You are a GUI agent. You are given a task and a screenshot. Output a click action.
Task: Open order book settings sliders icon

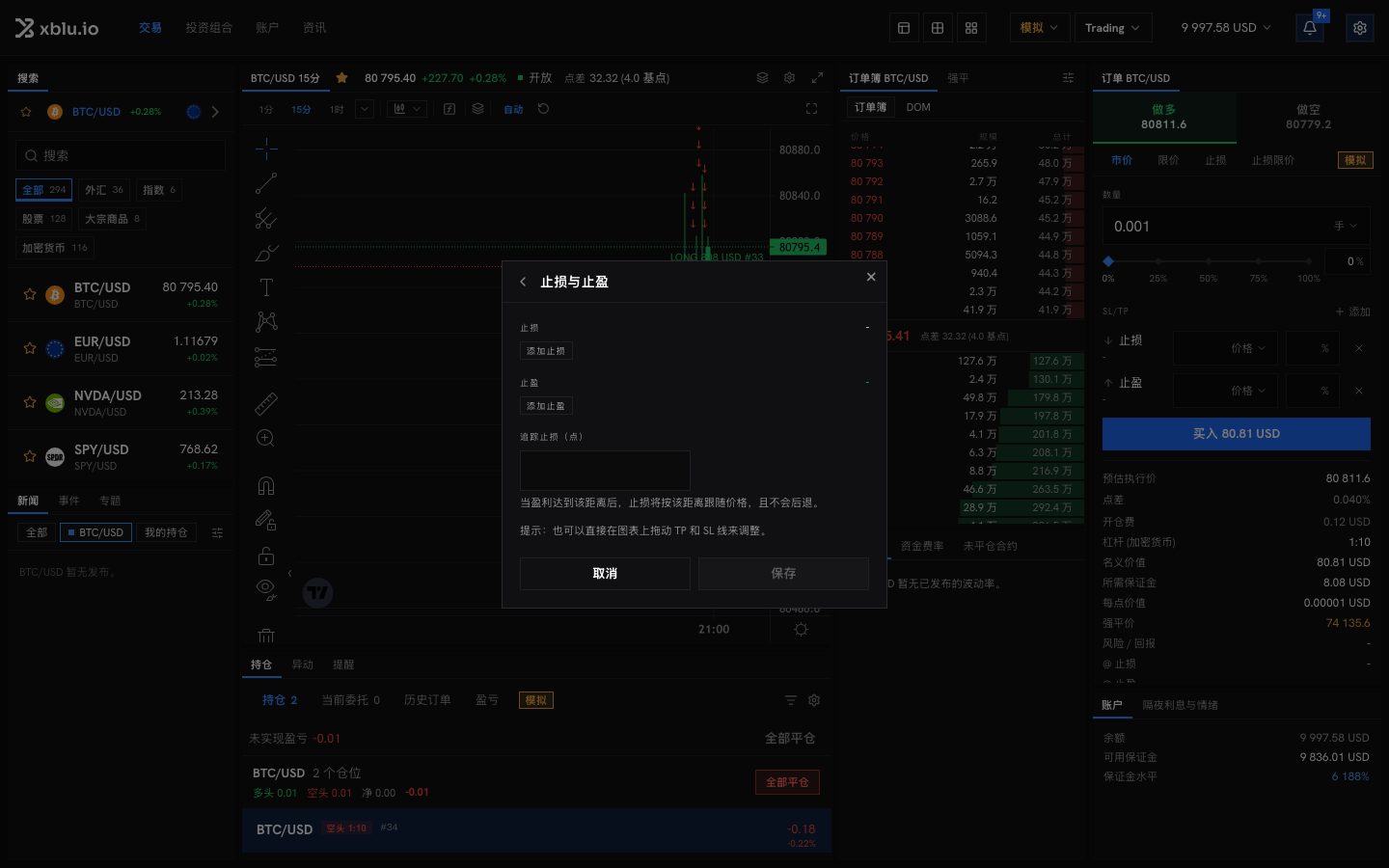click(1068, 78)
